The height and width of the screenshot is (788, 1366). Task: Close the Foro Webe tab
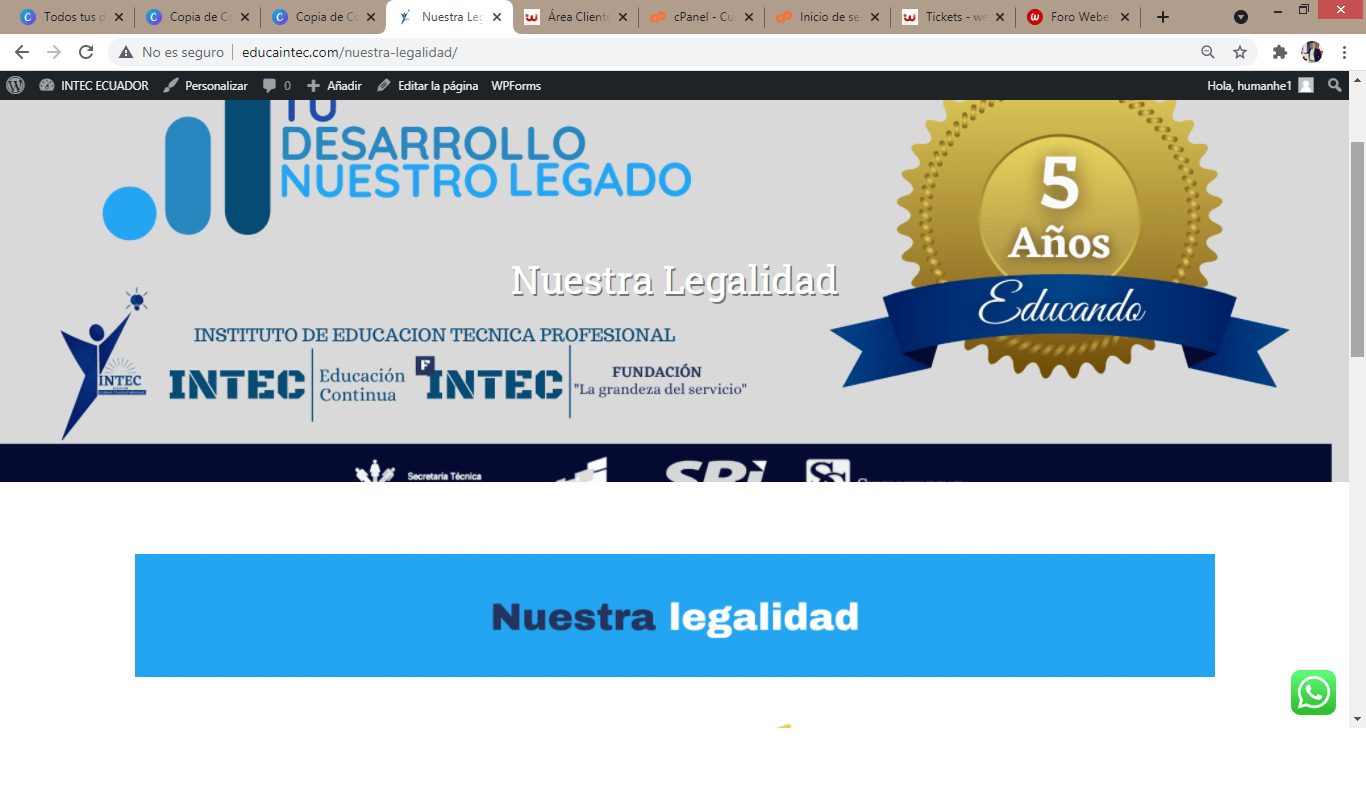(x=1125, y=17)
